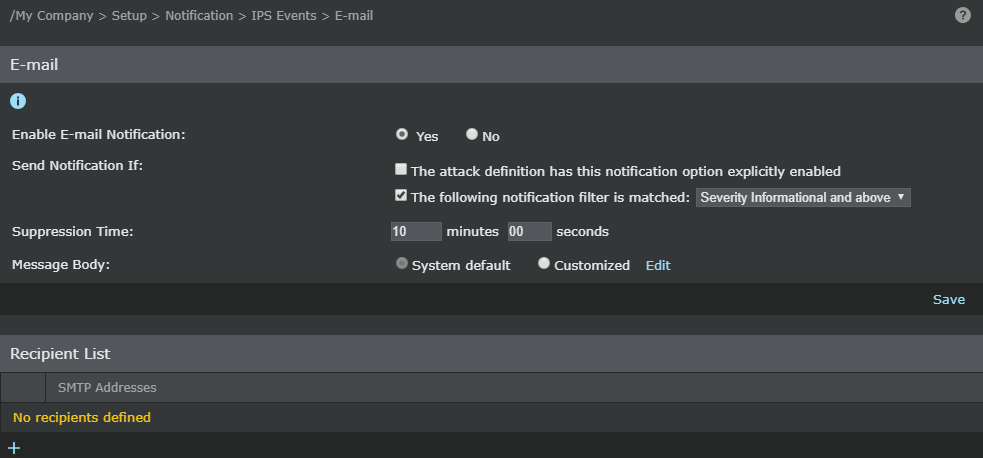Open the help question mark icon
This screenshot has height=458, width=983.
click(962, 16)
